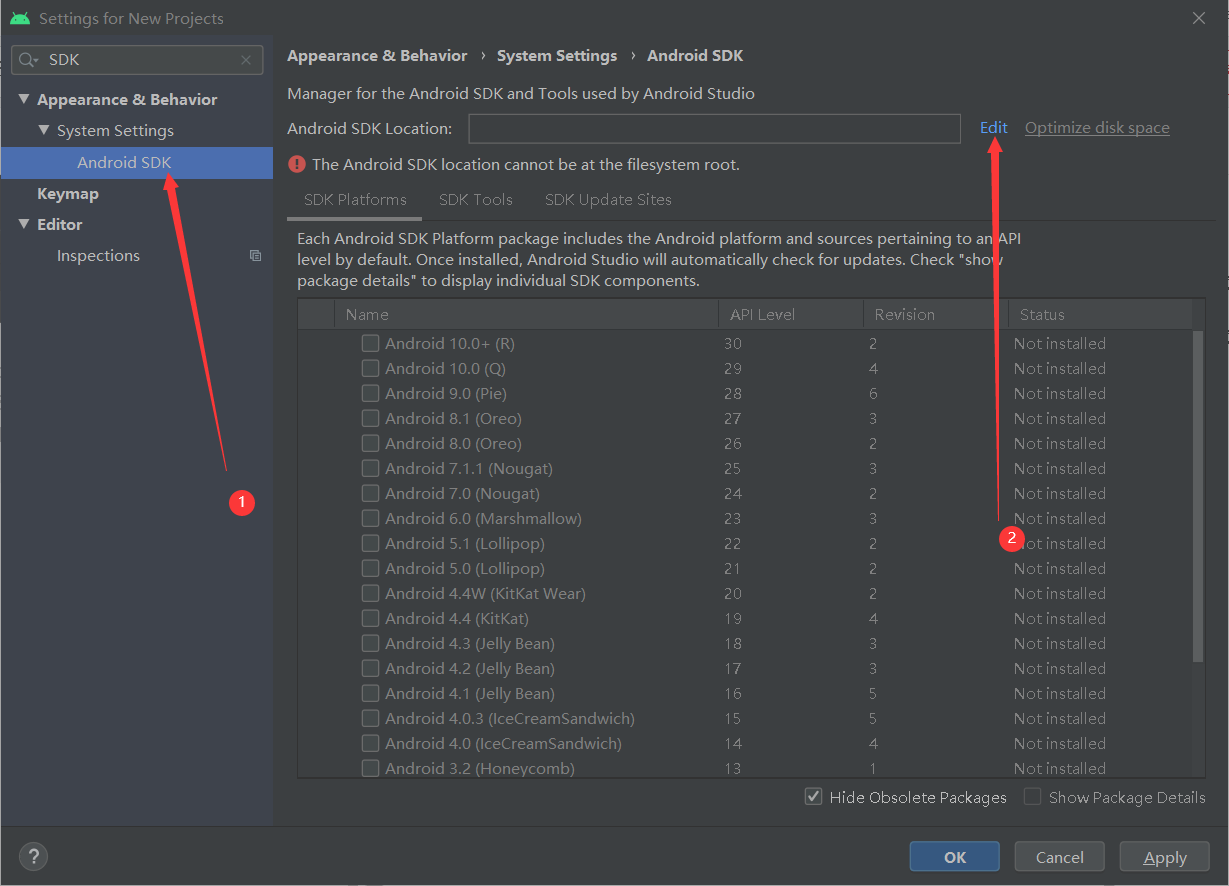Screen dimensions: 1229x886
Task: Click the Cancel button
Action: [x=1059, y=857]
